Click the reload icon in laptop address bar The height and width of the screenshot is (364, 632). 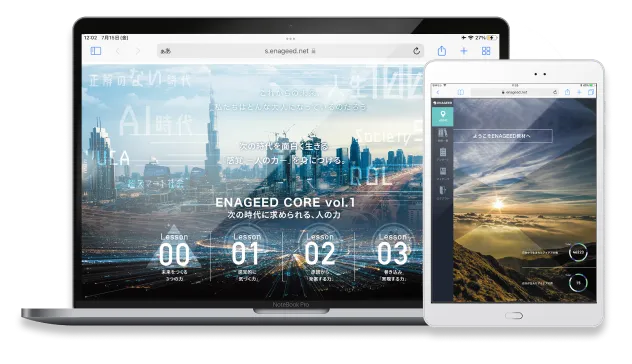click(x=416, y=51)
